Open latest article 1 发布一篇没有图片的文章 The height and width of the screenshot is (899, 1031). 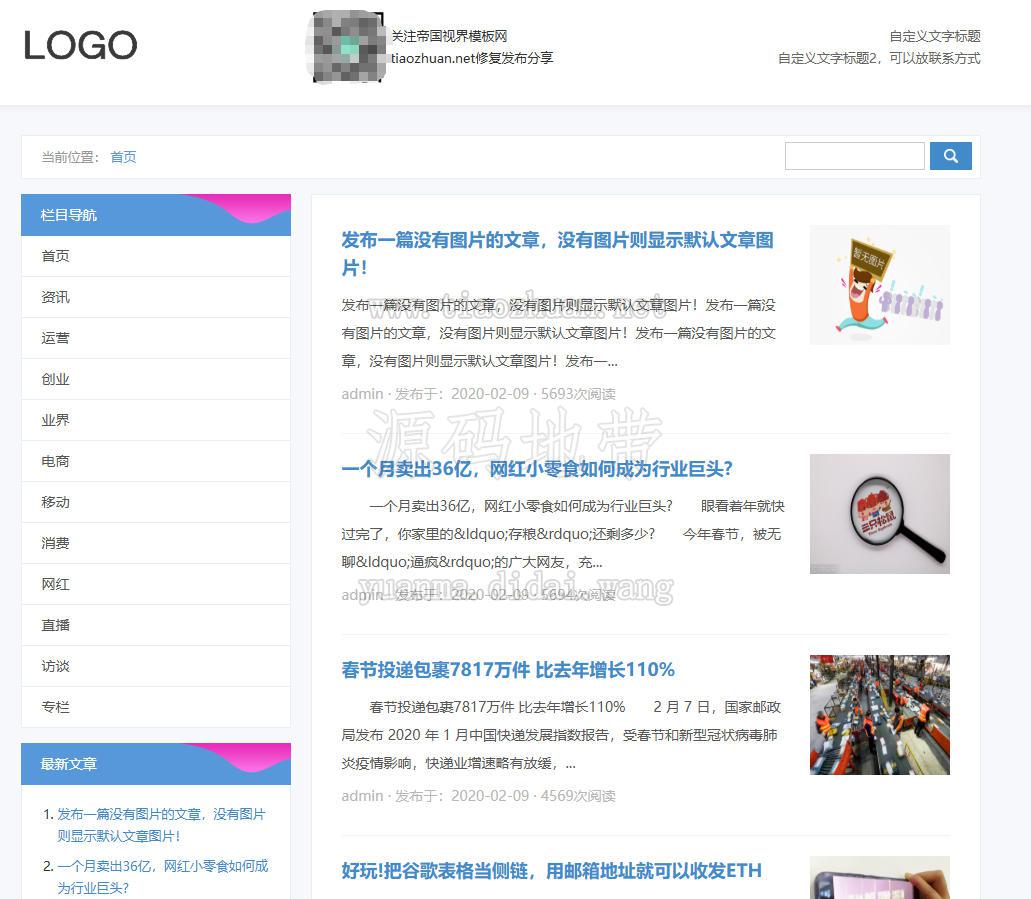pyautogui.click(x=161, y=825)
